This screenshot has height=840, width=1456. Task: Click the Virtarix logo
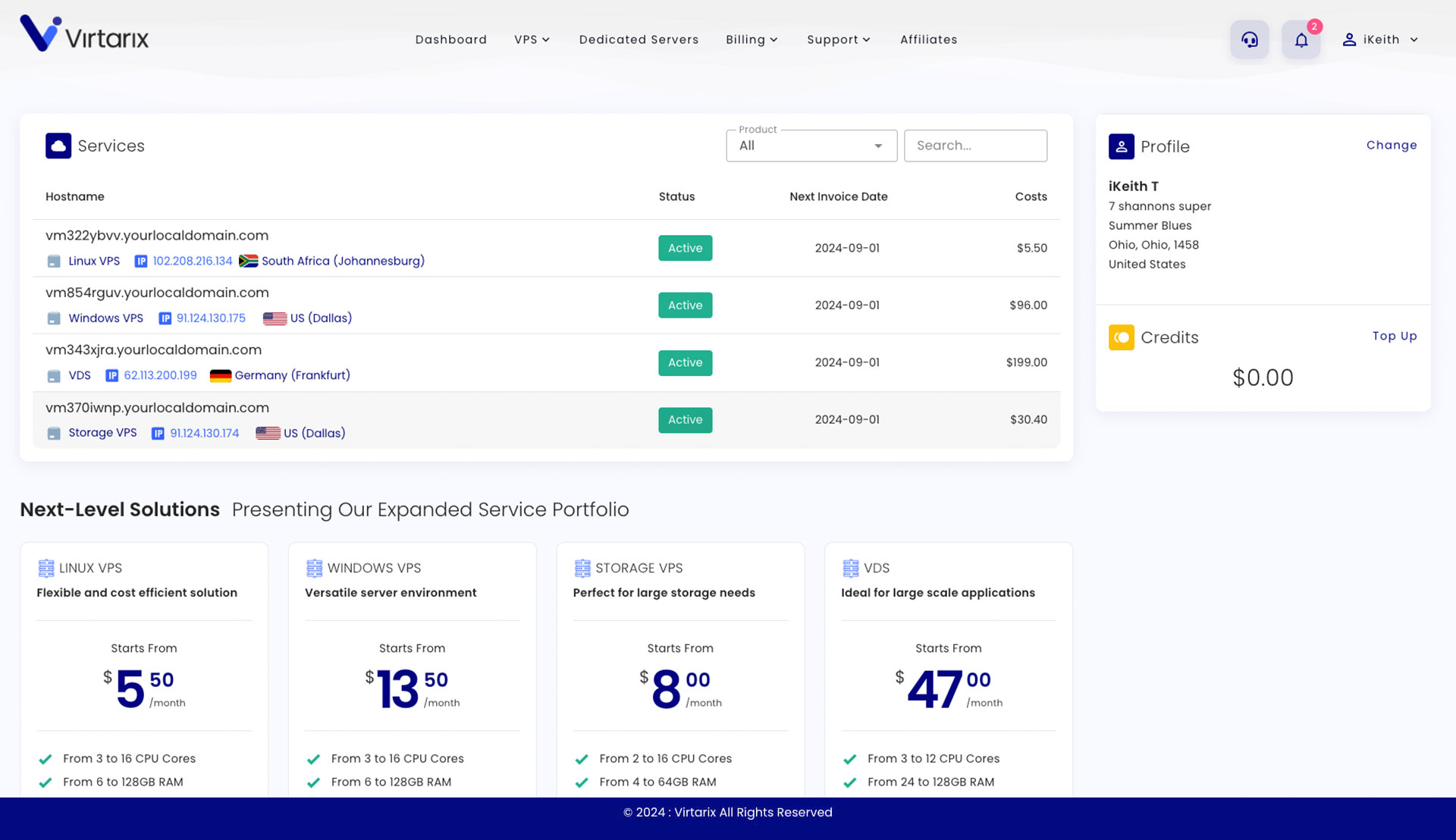(x=84, y=34)
